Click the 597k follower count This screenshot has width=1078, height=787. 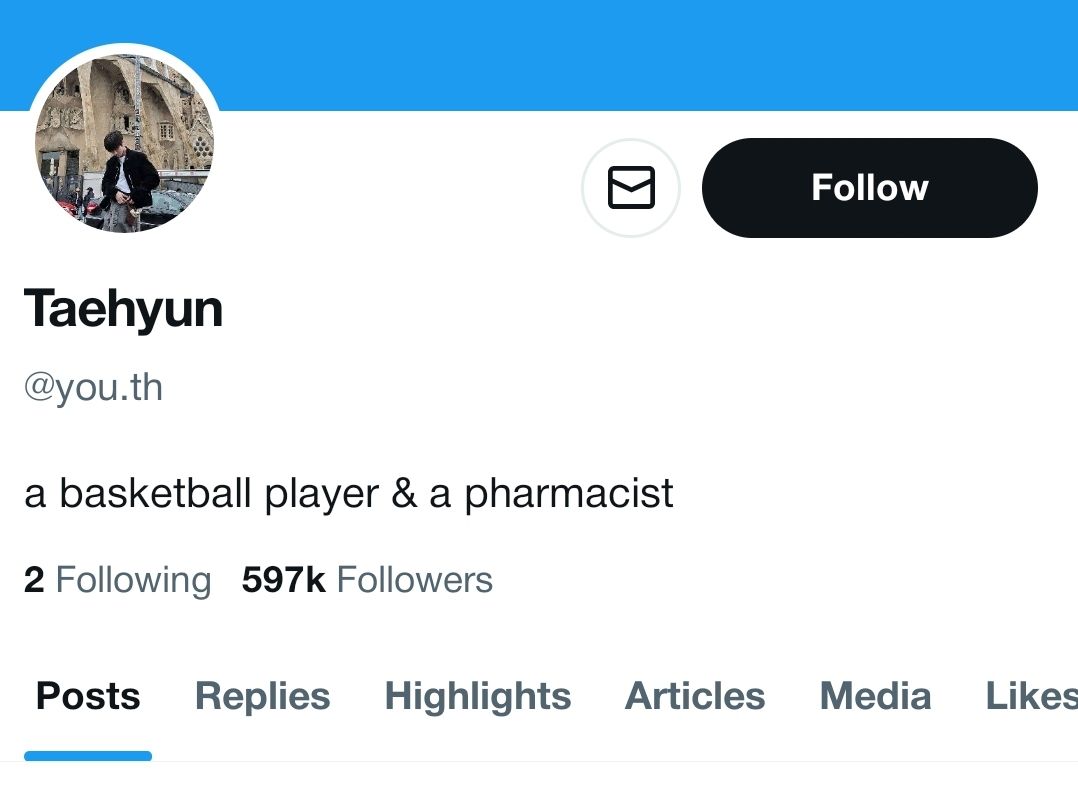(283, 580)
